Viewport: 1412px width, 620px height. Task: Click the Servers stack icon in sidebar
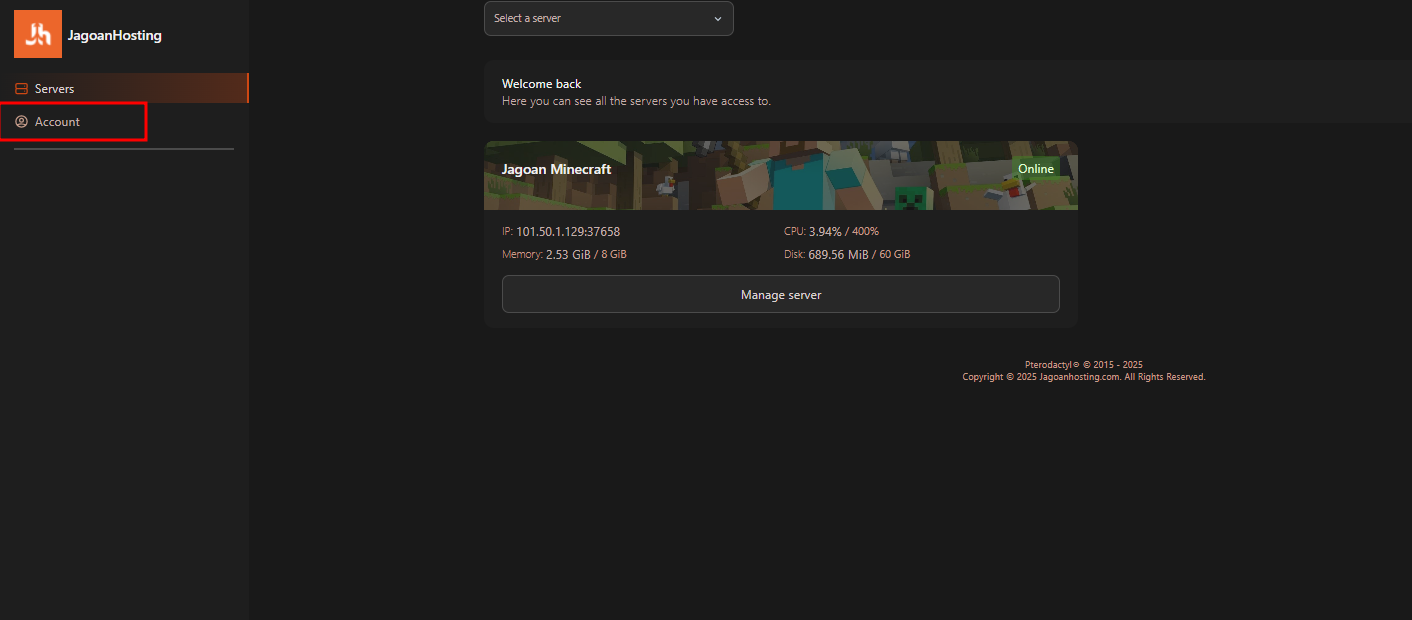tap(21, 89)
